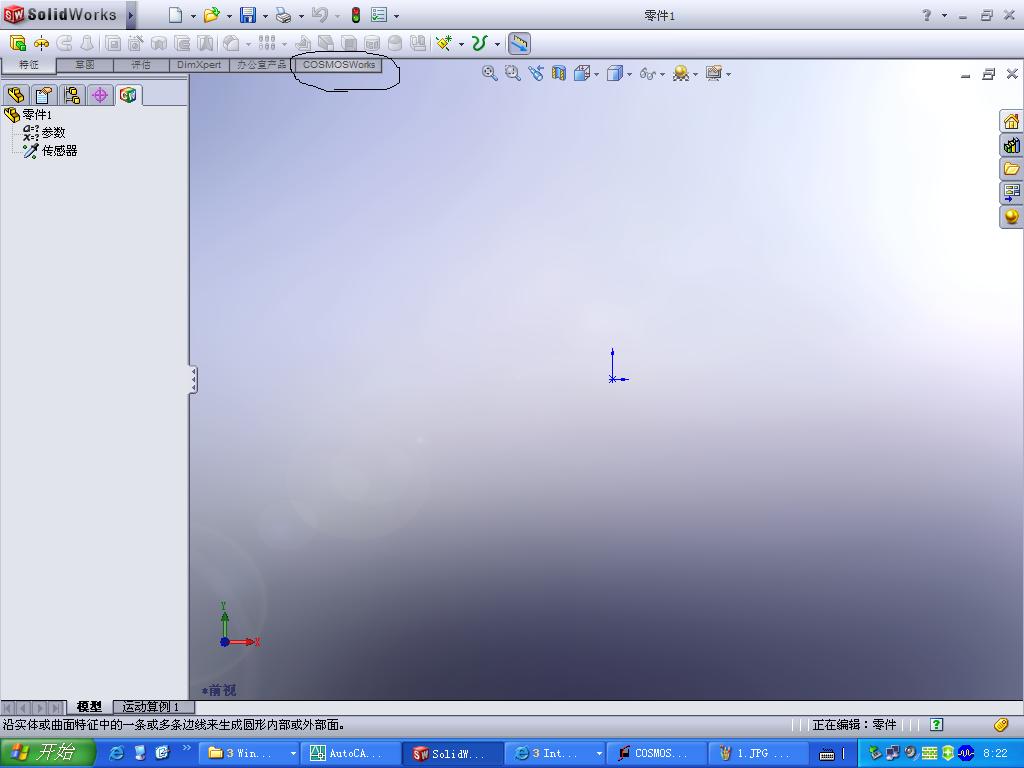Click the 开始 Start button
The width and height of the screenshot is (1024, 768).
(x=48, y=753)
